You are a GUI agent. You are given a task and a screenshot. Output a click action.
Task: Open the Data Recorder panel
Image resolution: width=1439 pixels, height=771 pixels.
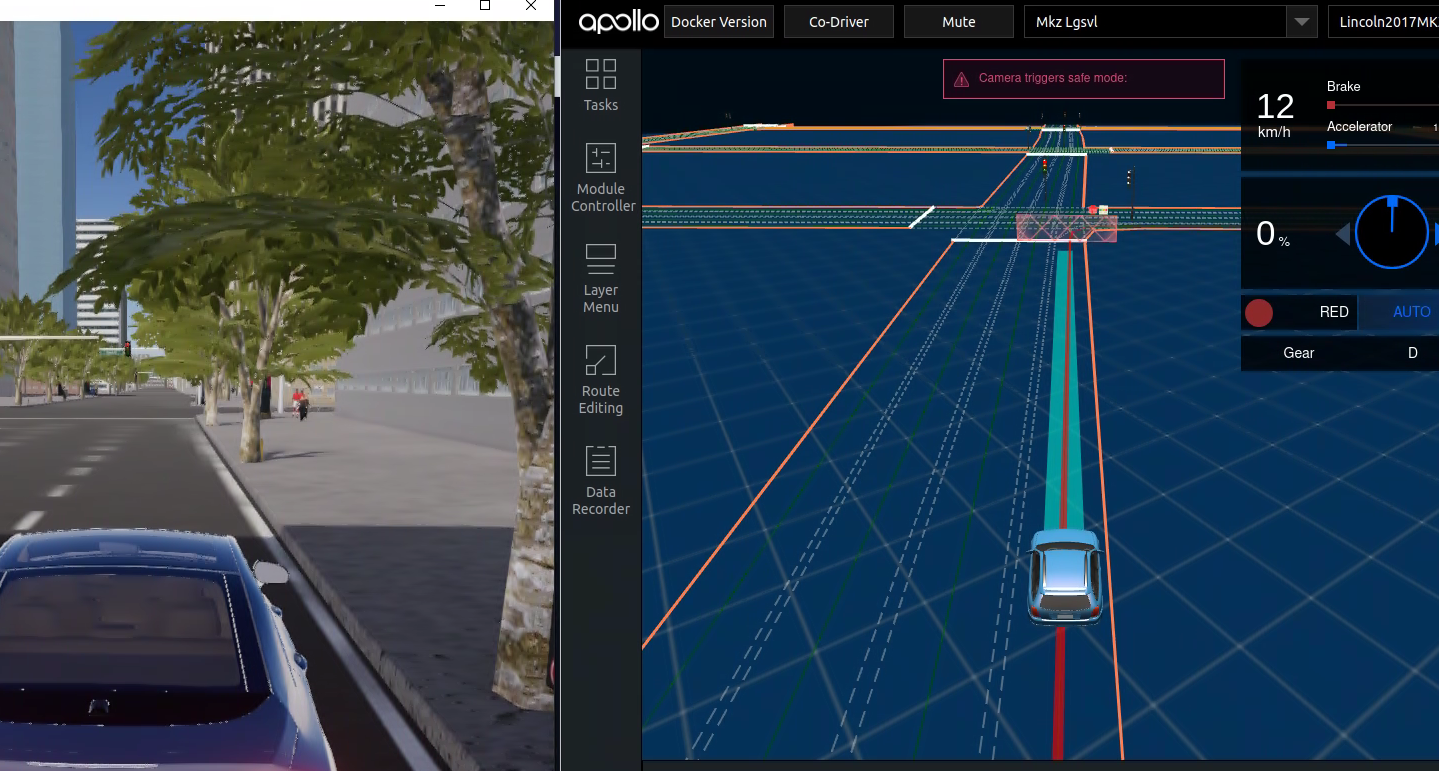tap(600, 480)
